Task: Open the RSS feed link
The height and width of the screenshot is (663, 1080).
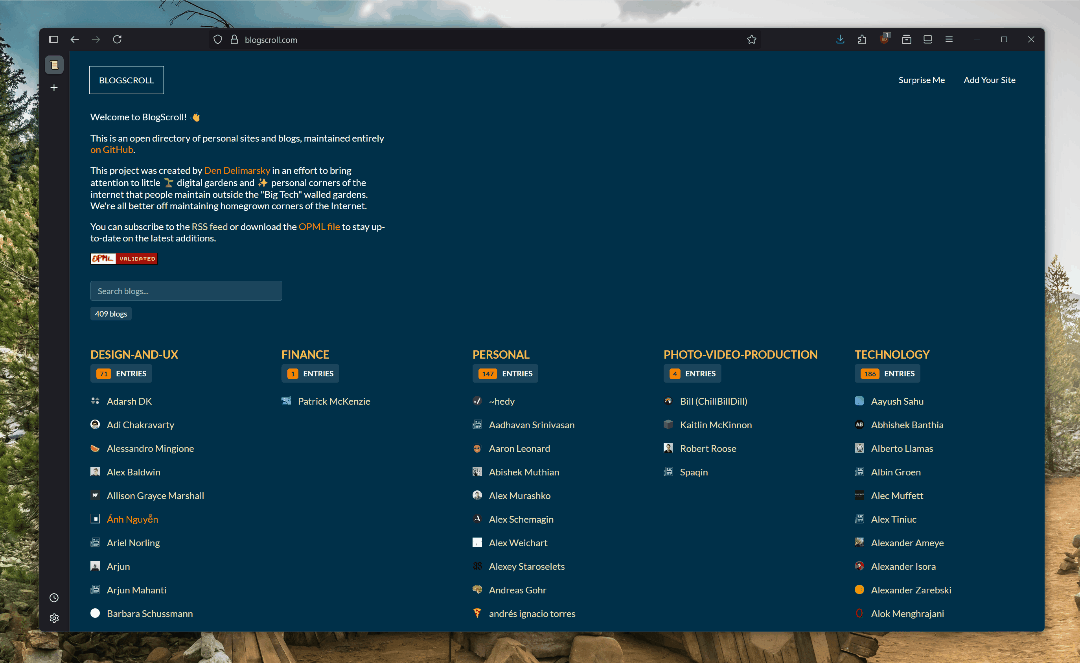Action: 209,227
